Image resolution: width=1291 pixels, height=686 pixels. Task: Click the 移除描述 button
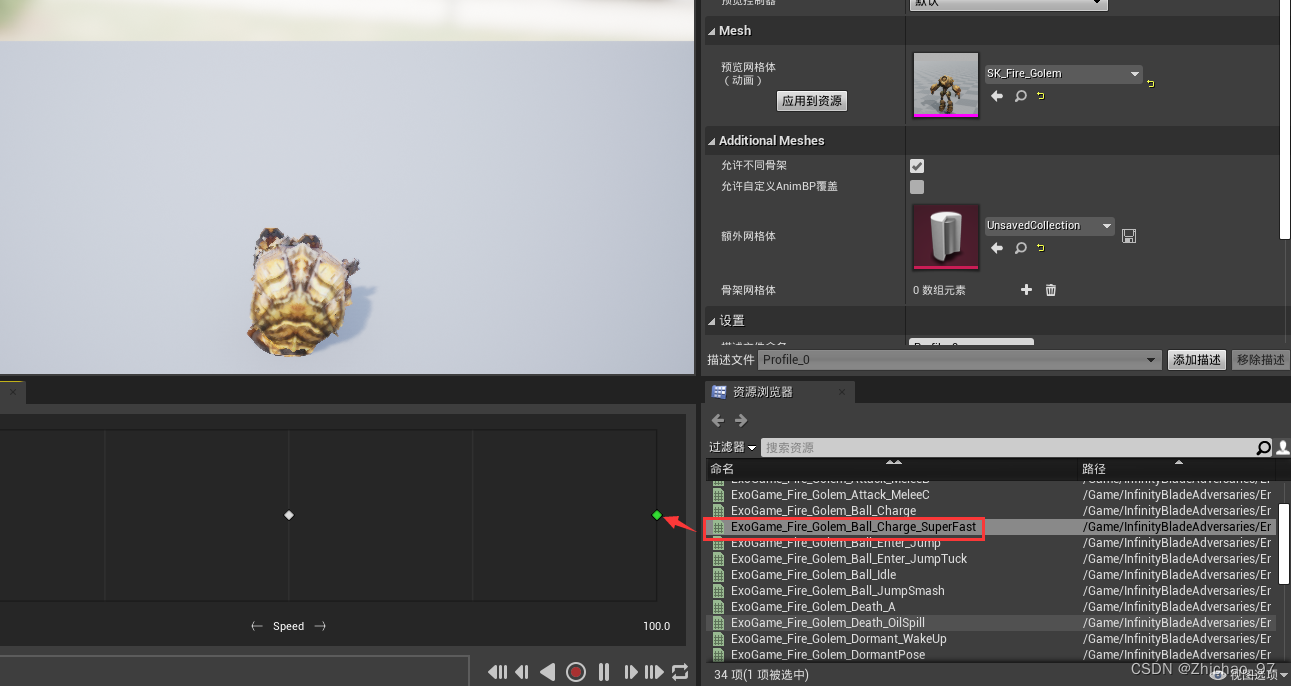(x=1260, y=360)
